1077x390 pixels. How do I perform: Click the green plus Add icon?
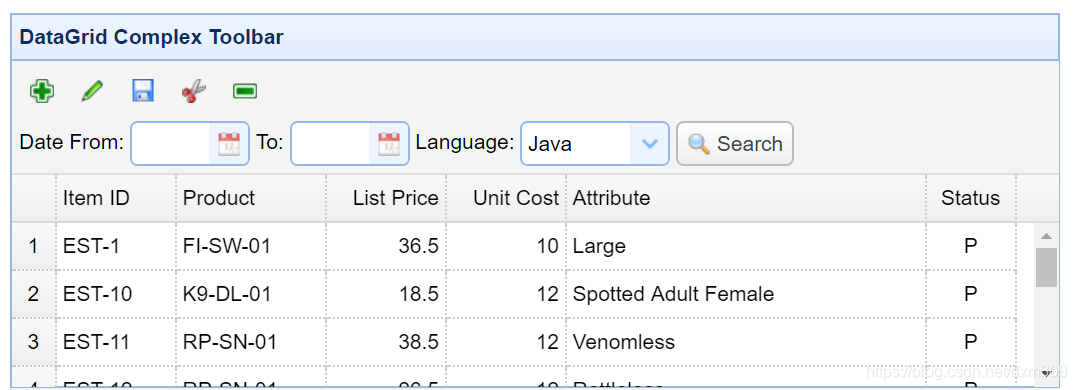[42, 91]
